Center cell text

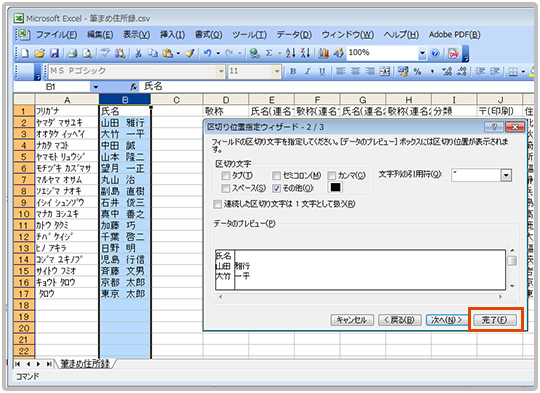pos(355,71)
